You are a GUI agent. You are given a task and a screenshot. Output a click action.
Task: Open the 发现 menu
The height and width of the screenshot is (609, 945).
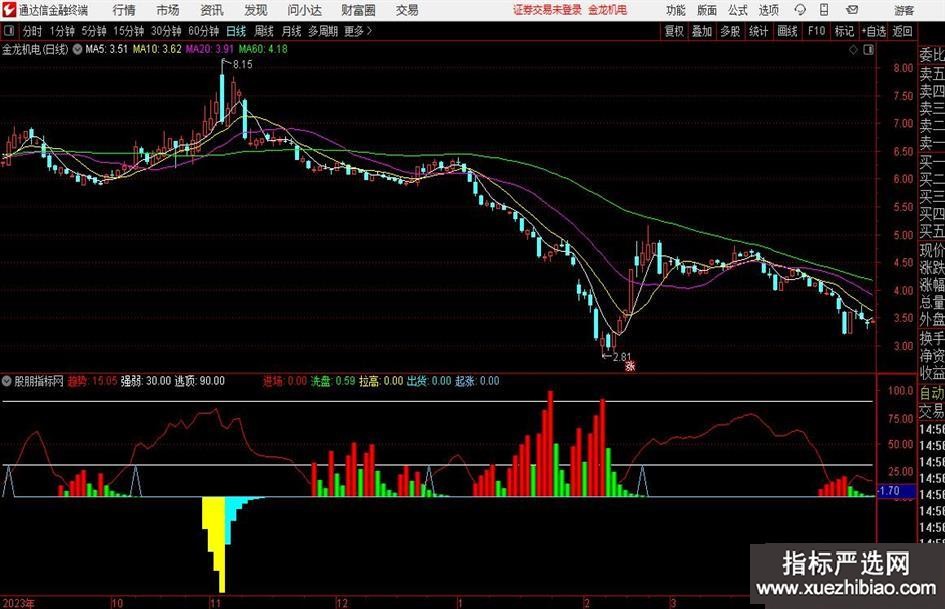tap(256, 10)
